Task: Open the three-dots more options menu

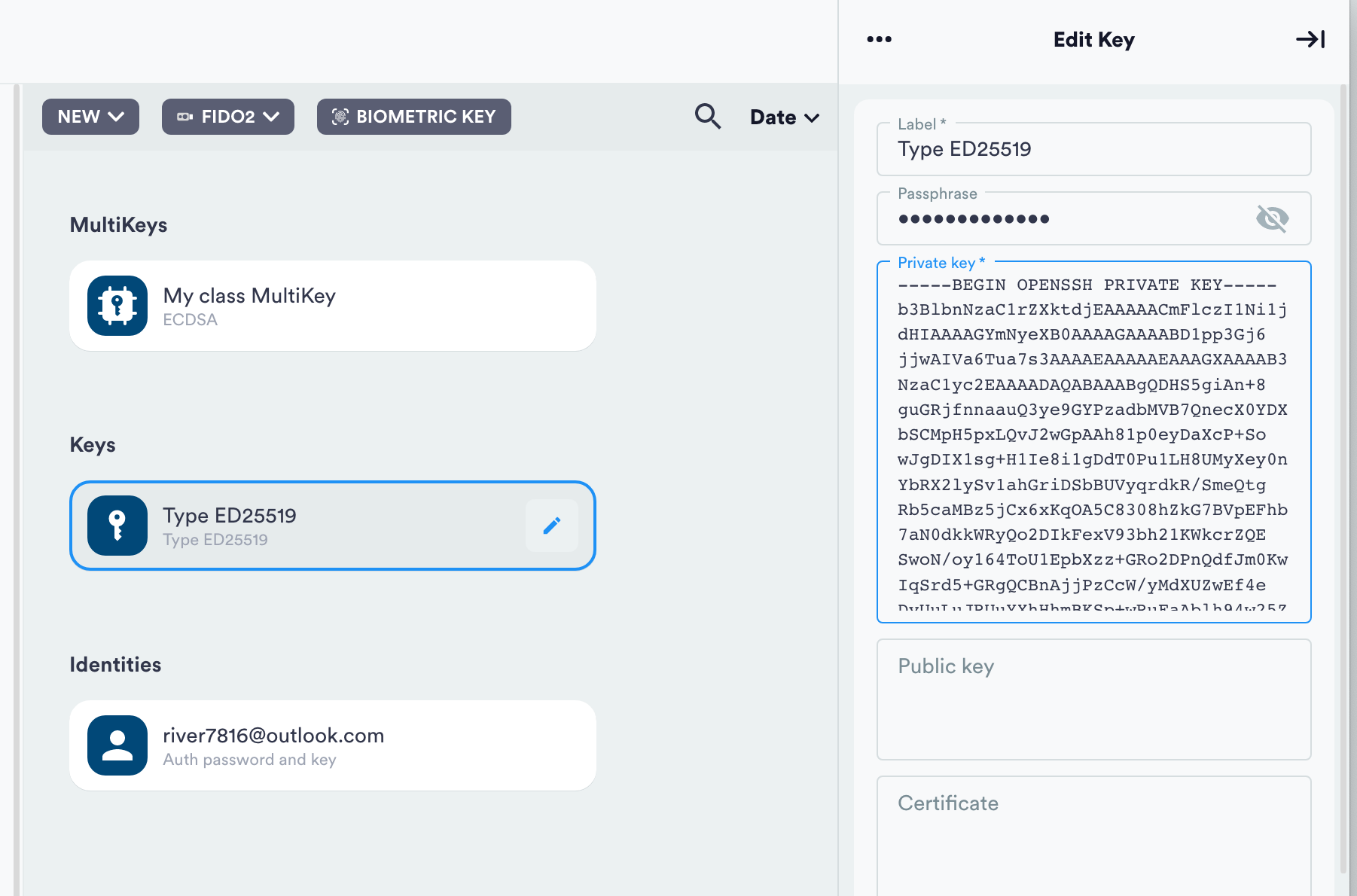Action: click(879, 39)
